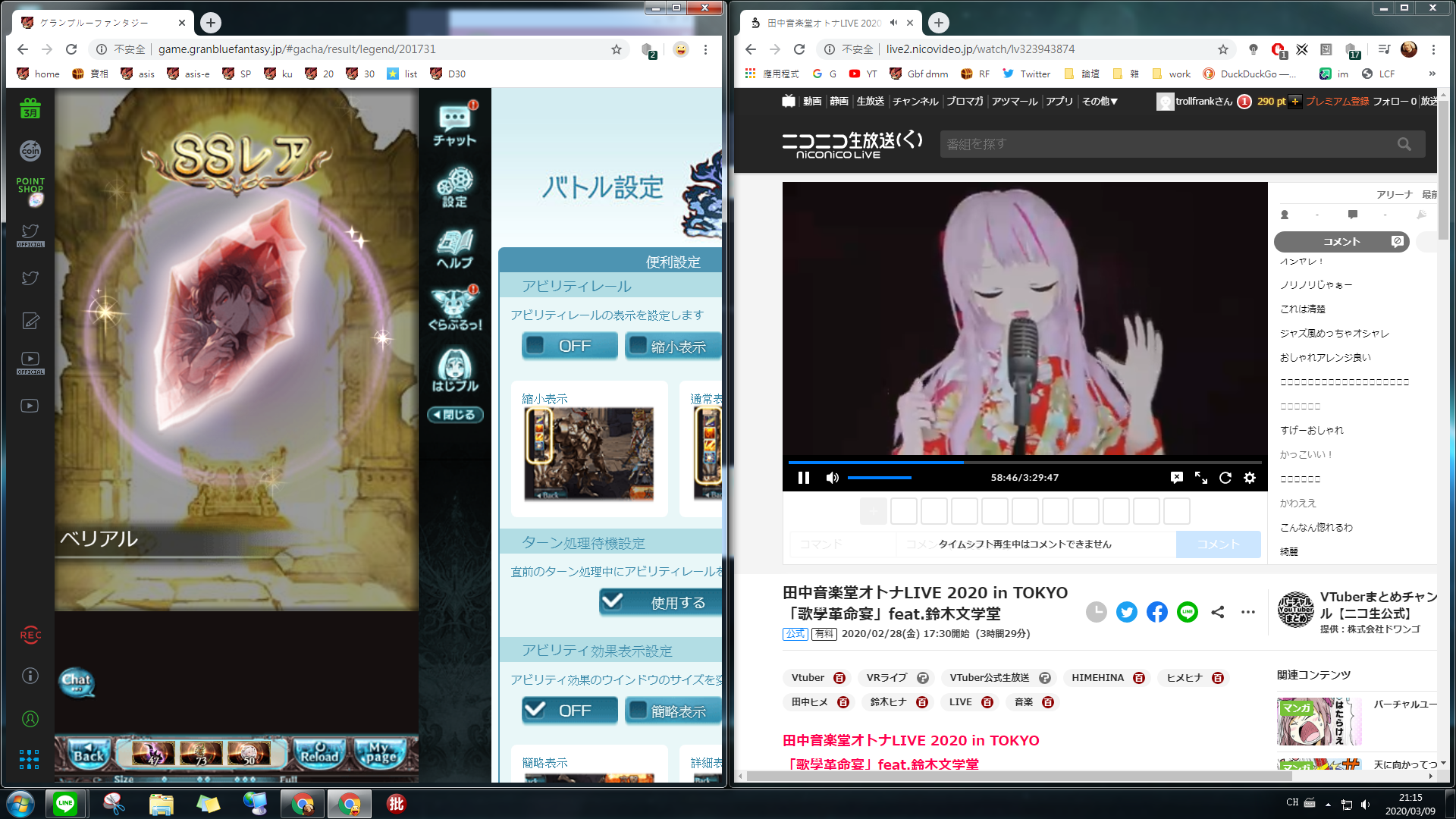Open Chrome menu in Niconico window
This screenshot has height=819, width=1456.
pyautogui.click(x=1433, y=49)
